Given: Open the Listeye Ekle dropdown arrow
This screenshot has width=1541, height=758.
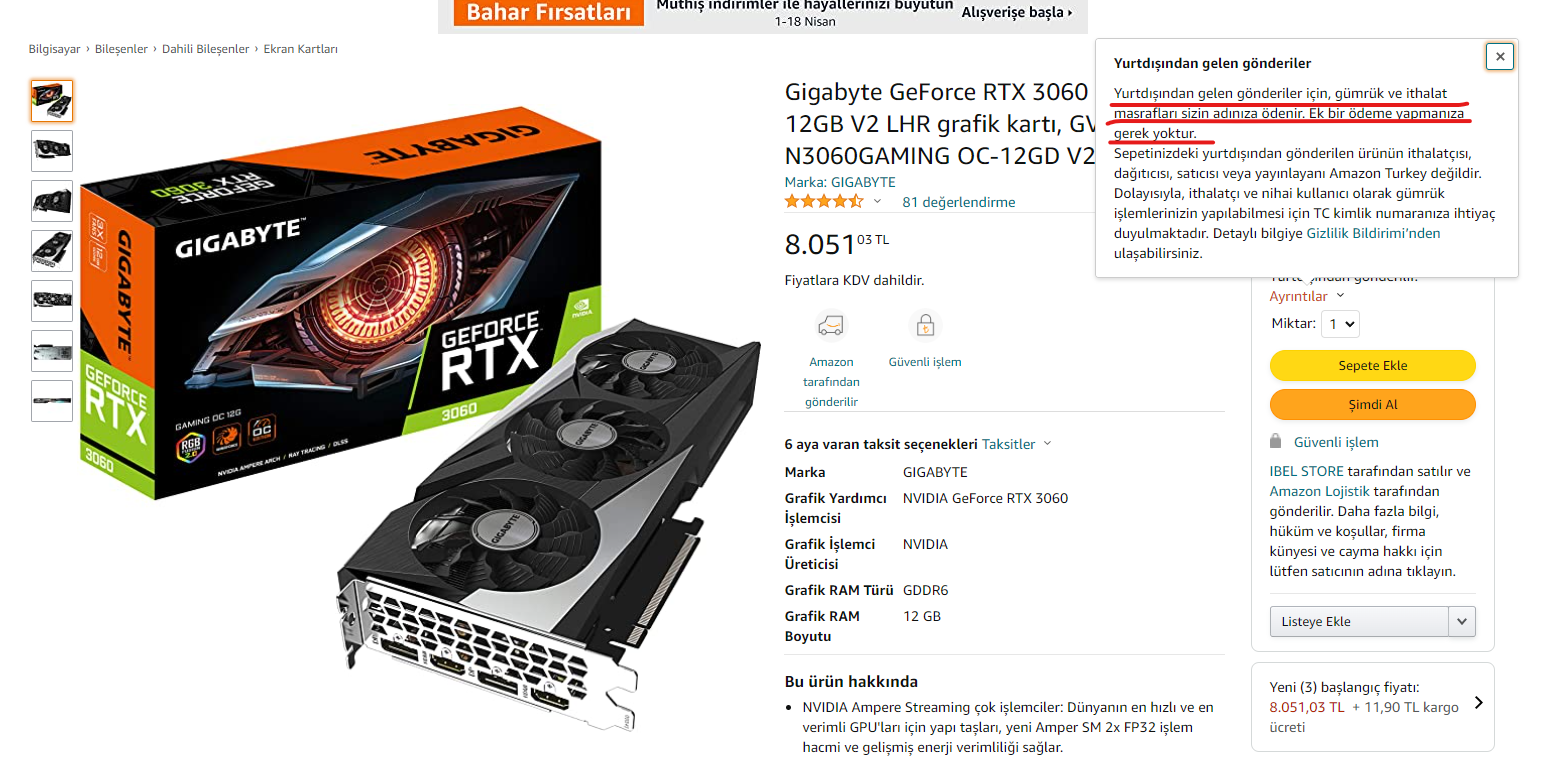Looking at the screenshot, I should coord(1462,621).
